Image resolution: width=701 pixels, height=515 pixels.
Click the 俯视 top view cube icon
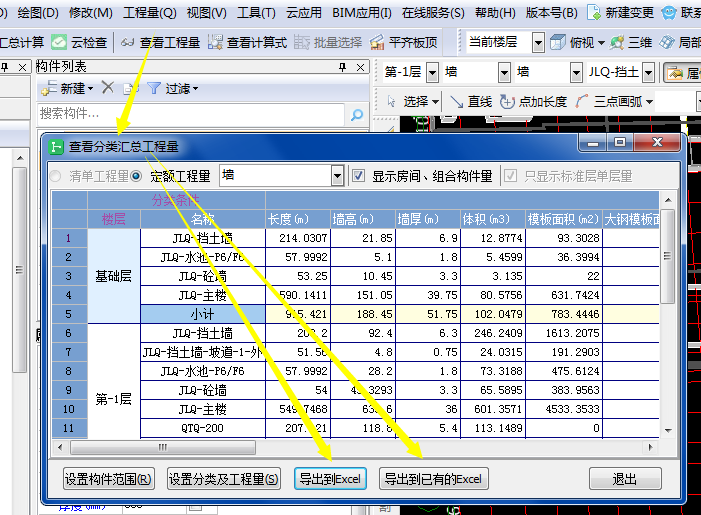pos(557,42)
